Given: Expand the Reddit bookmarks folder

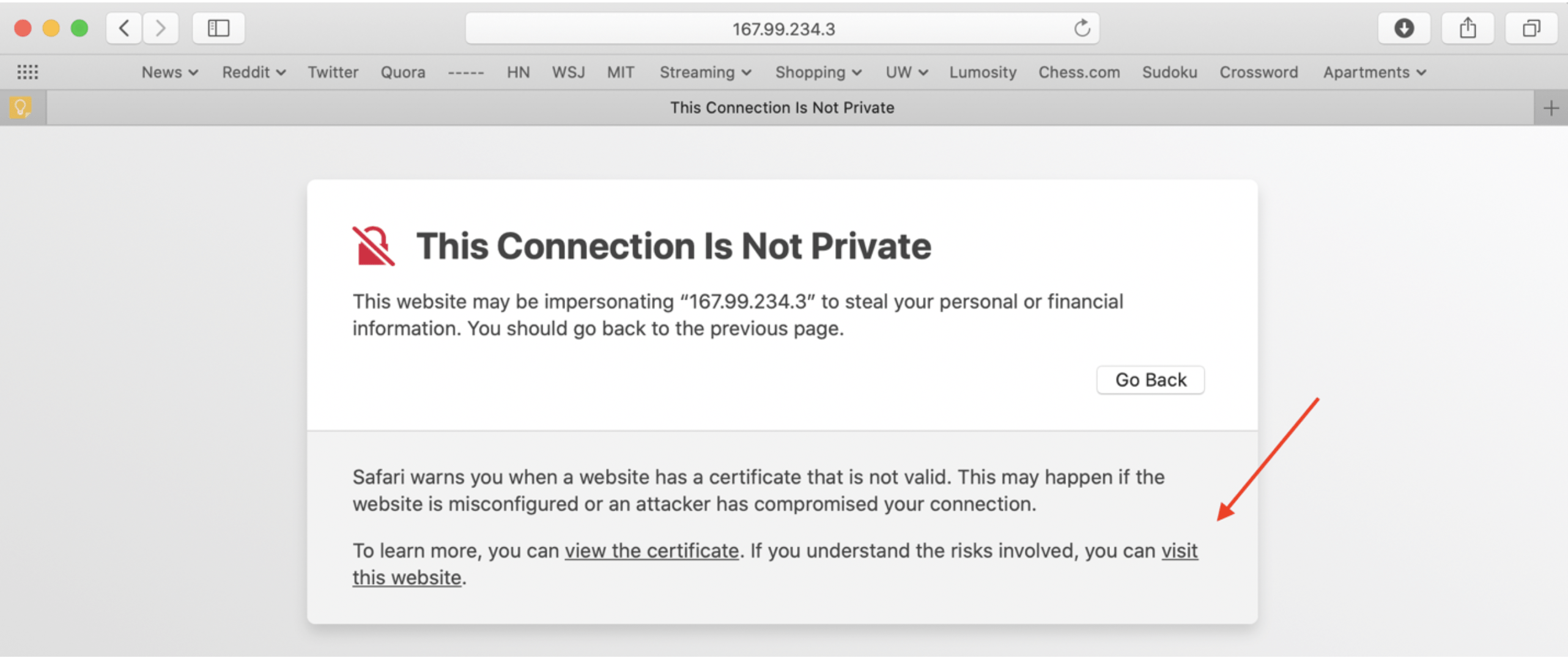Looking at the screenshot, I should [x=254, y=72].
